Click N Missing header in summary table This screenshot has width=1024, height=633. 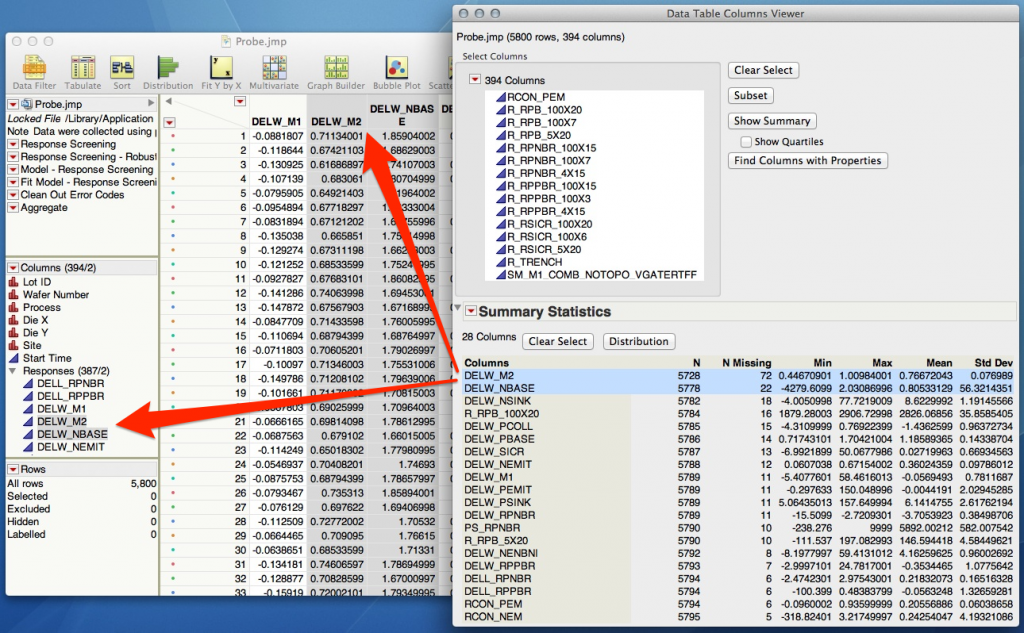tap(746, 363)
